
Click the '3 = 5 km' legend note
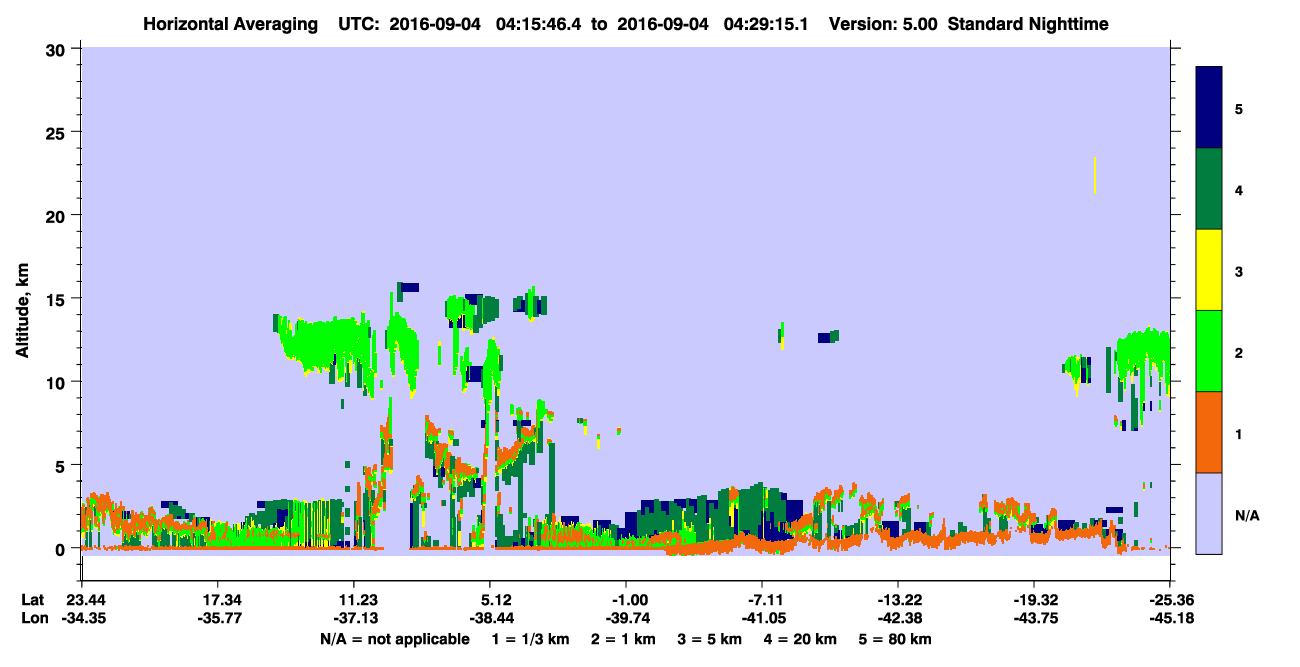711,639
